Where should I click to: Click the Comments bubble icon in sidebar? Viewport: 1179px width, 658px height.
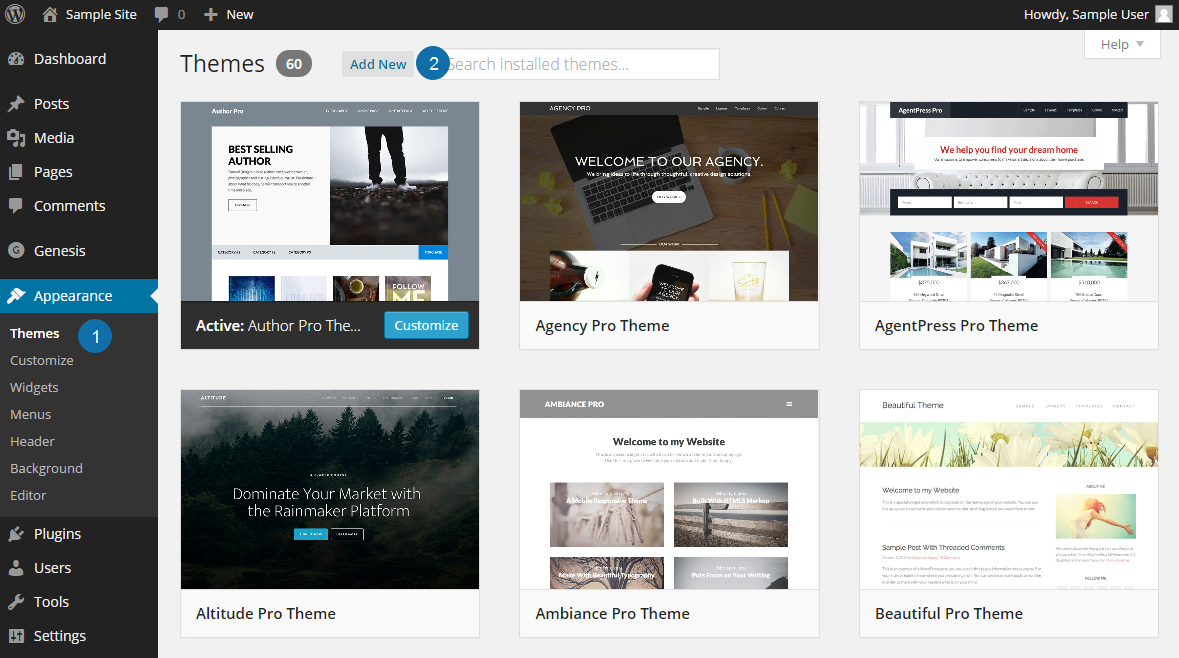16,205
